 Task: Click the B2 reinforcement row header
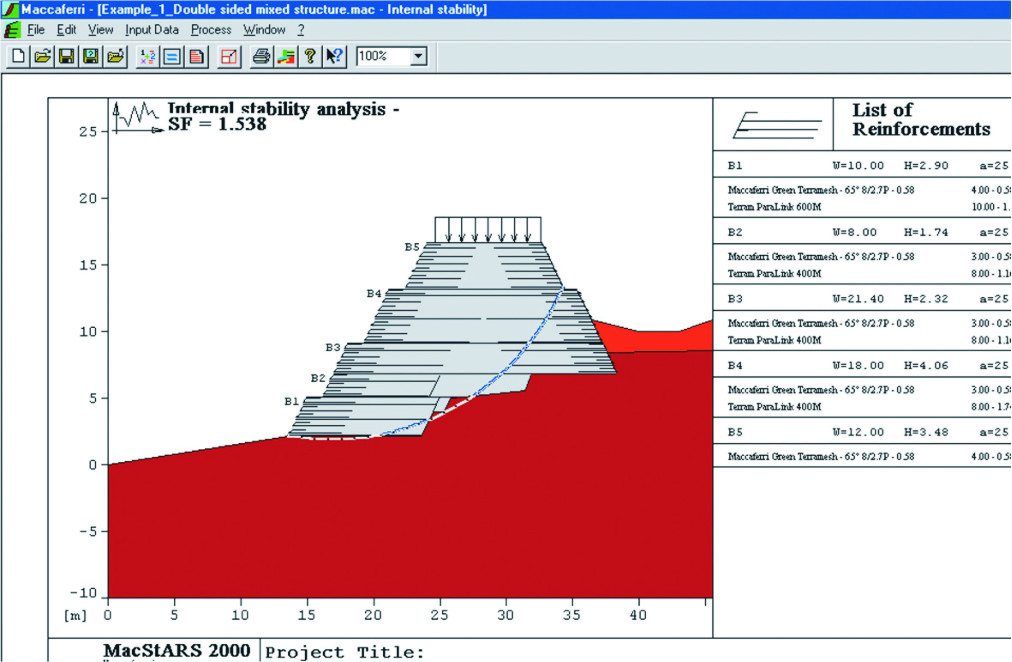click(x=862, y=232)
